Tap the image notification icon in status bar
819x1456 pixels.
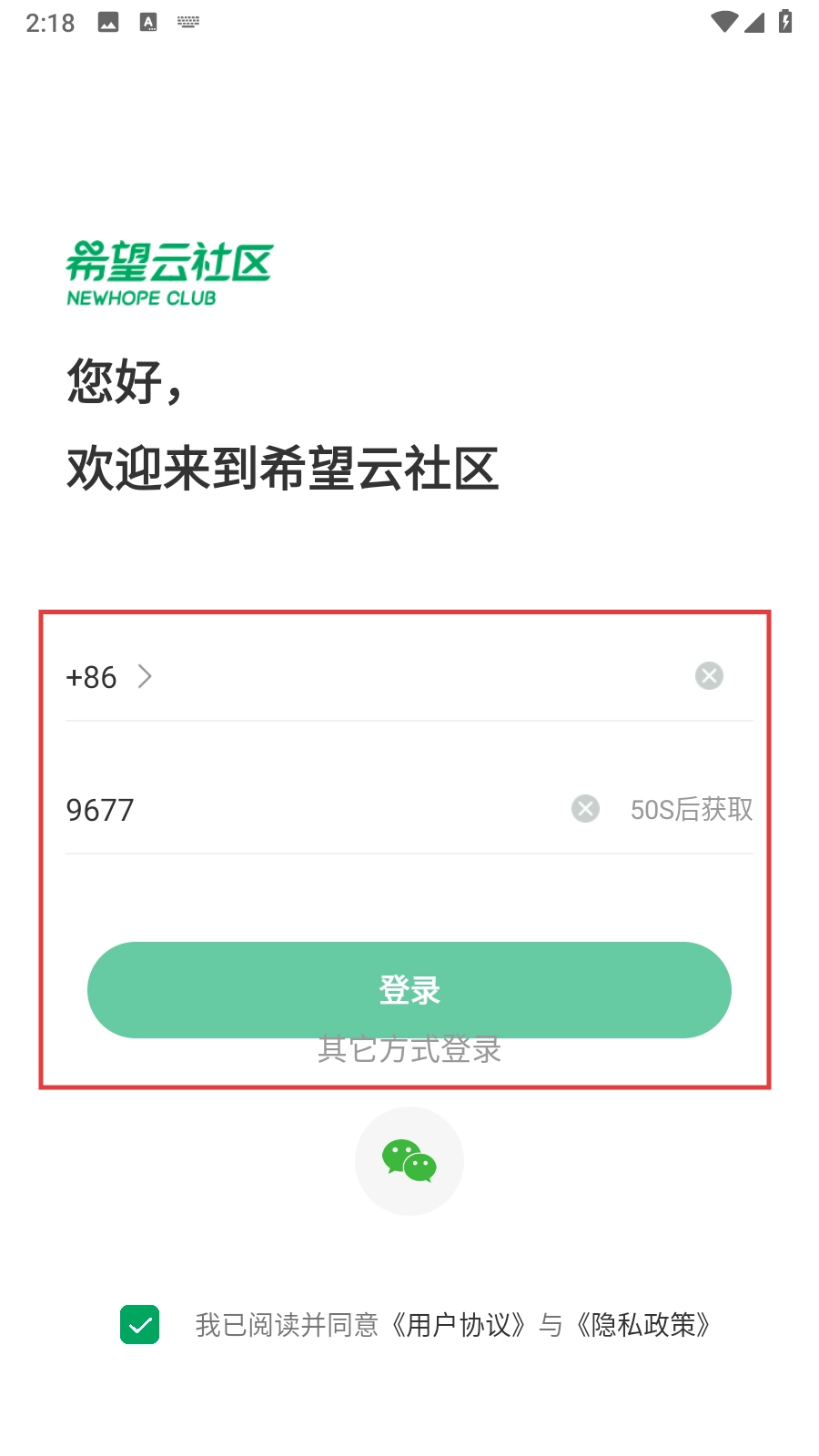point(108,22)
